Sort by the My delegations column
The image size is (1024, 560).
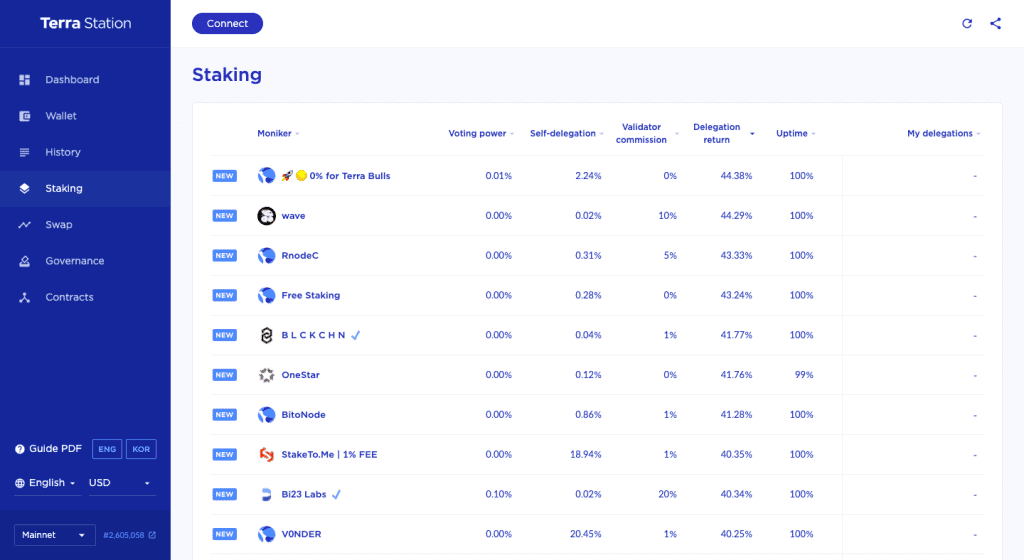coord(944,133)
